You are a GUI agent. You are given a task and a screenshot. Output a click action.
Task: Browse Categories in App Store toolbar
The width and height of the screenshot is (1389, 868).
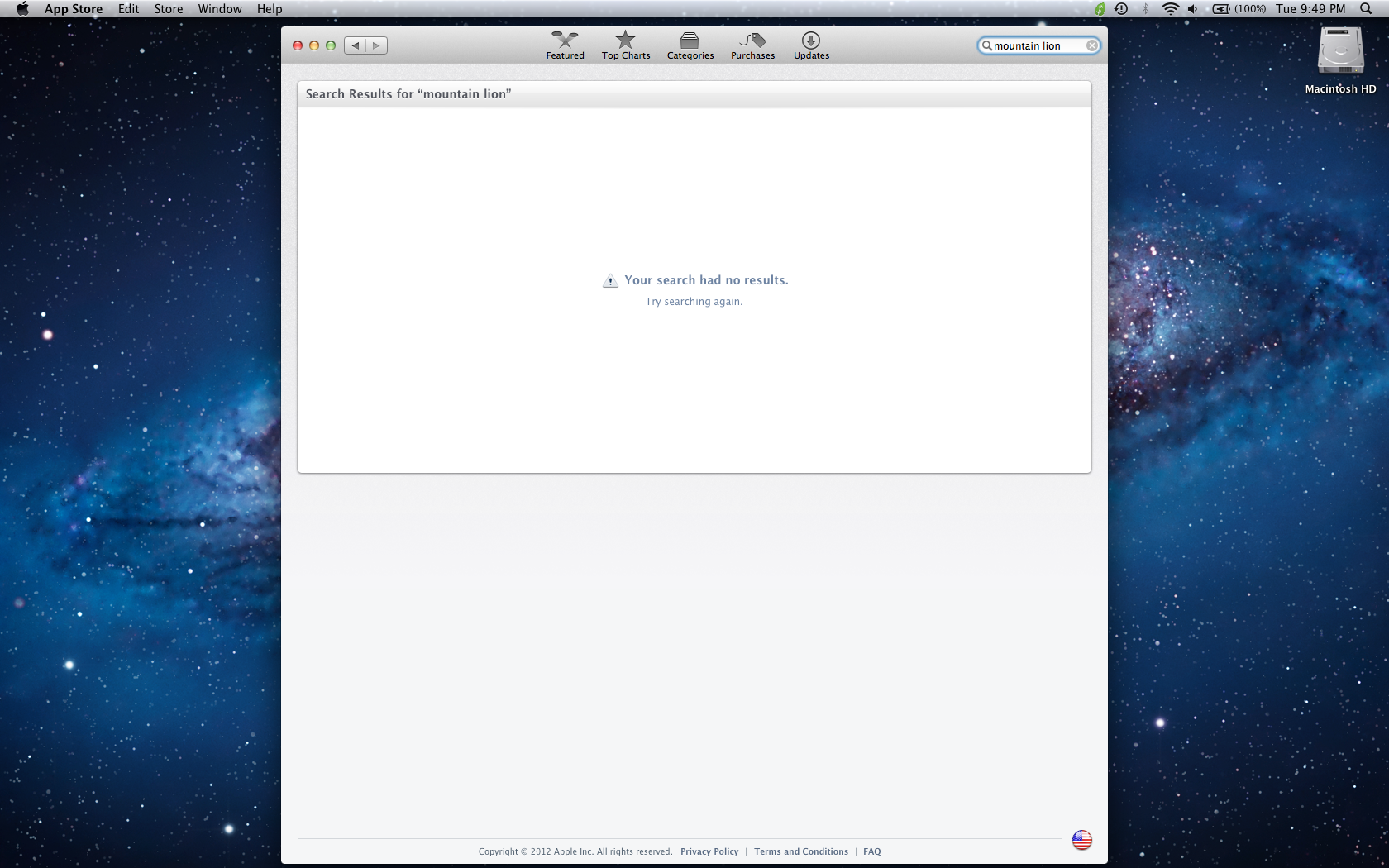[x=690, y=45]
